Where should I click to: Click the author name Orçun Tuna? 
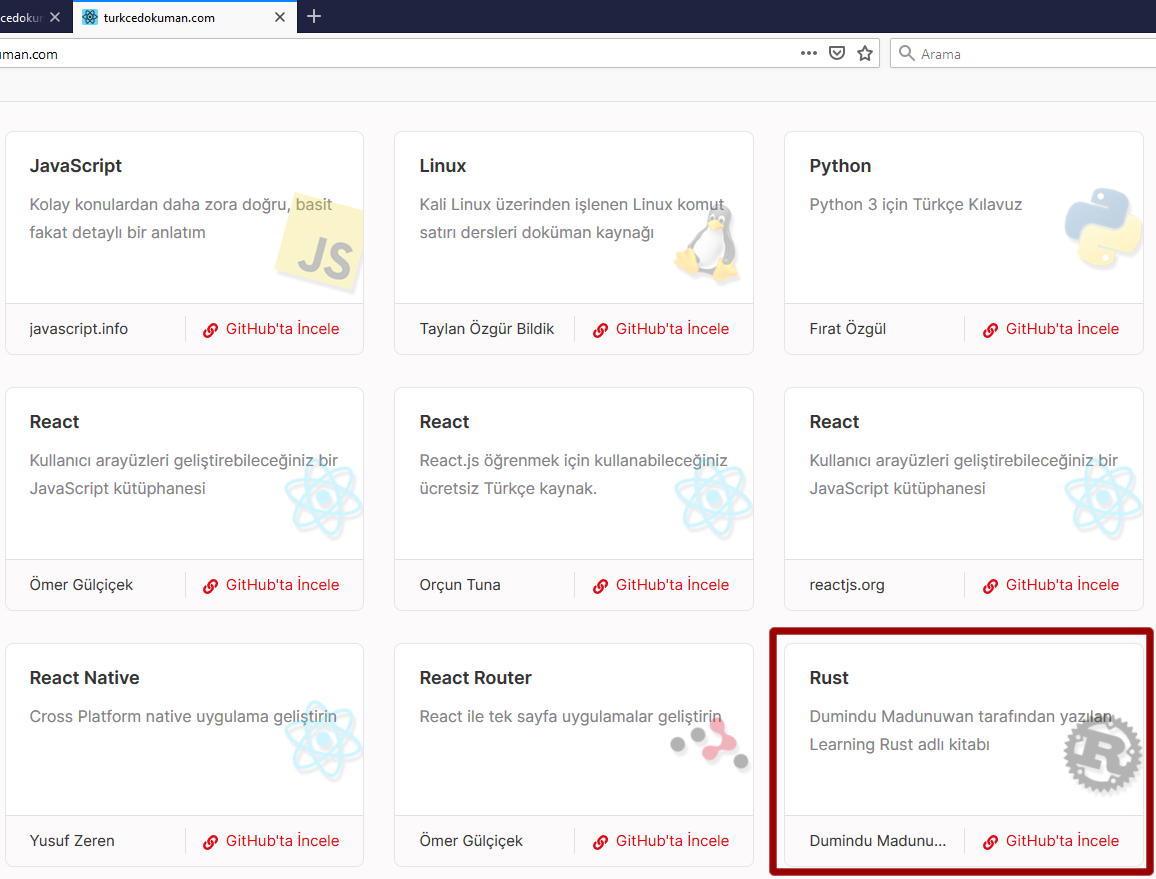tap(460, 585)
